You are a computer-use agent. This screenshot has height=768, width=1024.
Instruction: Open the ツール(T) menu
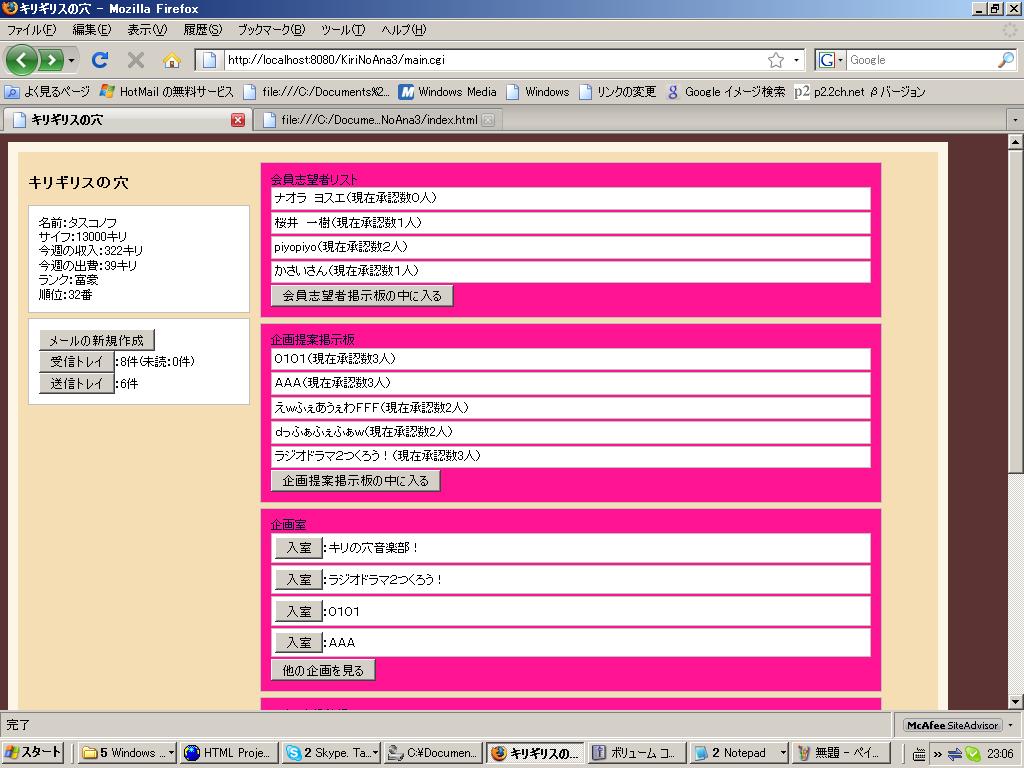(343, 29)
